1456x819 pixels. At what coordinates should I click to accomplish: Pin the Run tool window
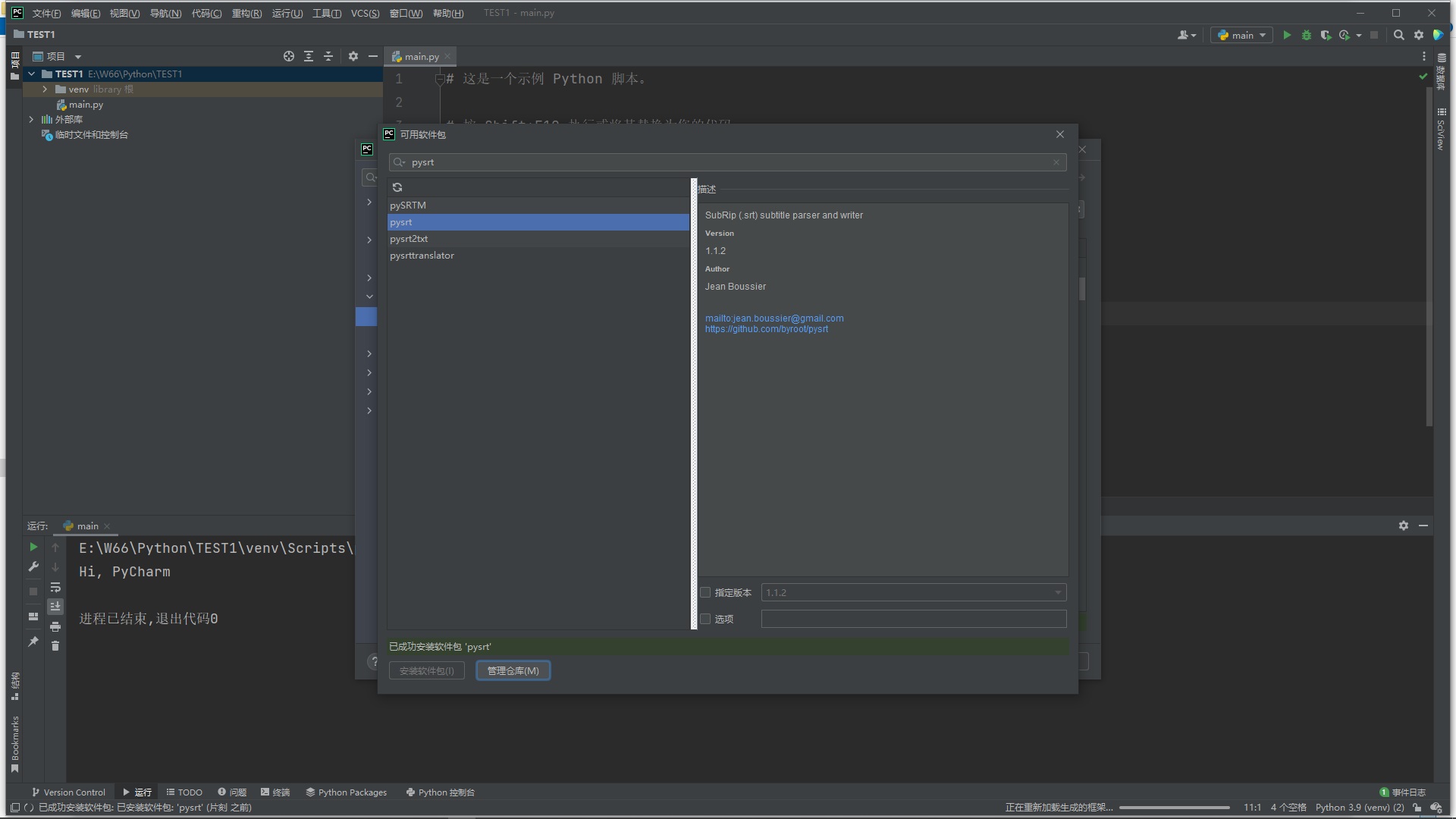click(33, 643)
